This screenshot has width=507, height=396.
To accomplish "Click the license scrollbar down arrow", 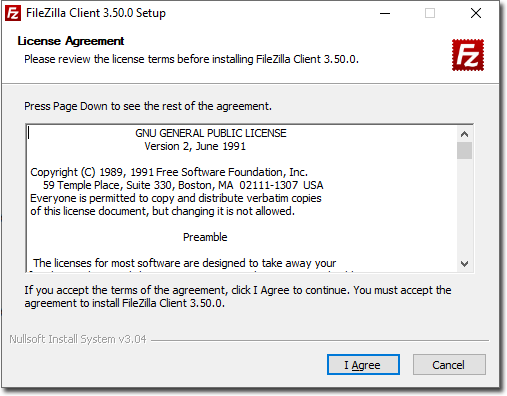I will (464, 264).
